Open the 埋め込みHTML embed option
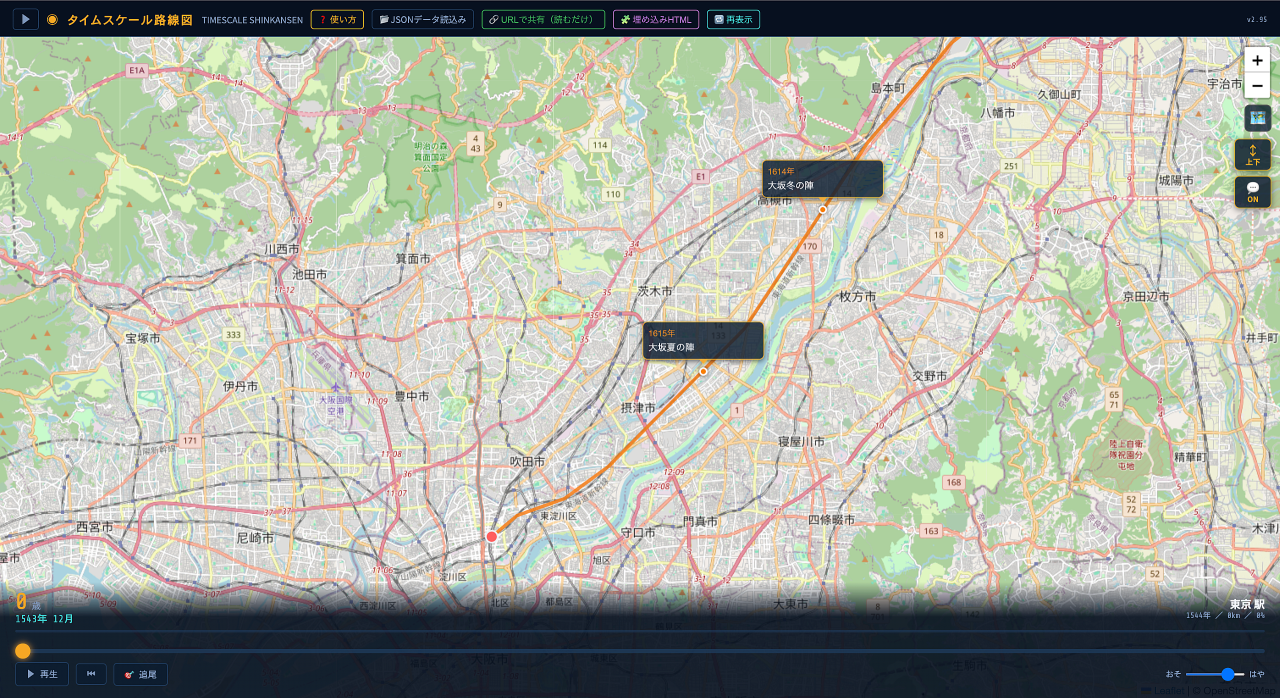This screenshot has height=698, width=1280. point(655,19)
